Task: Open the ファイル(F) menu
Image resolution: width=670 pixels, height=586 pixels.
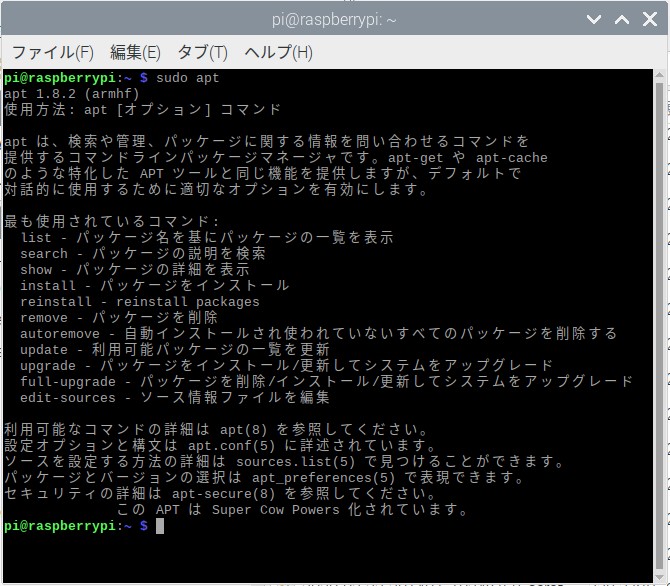Action: 53,53
